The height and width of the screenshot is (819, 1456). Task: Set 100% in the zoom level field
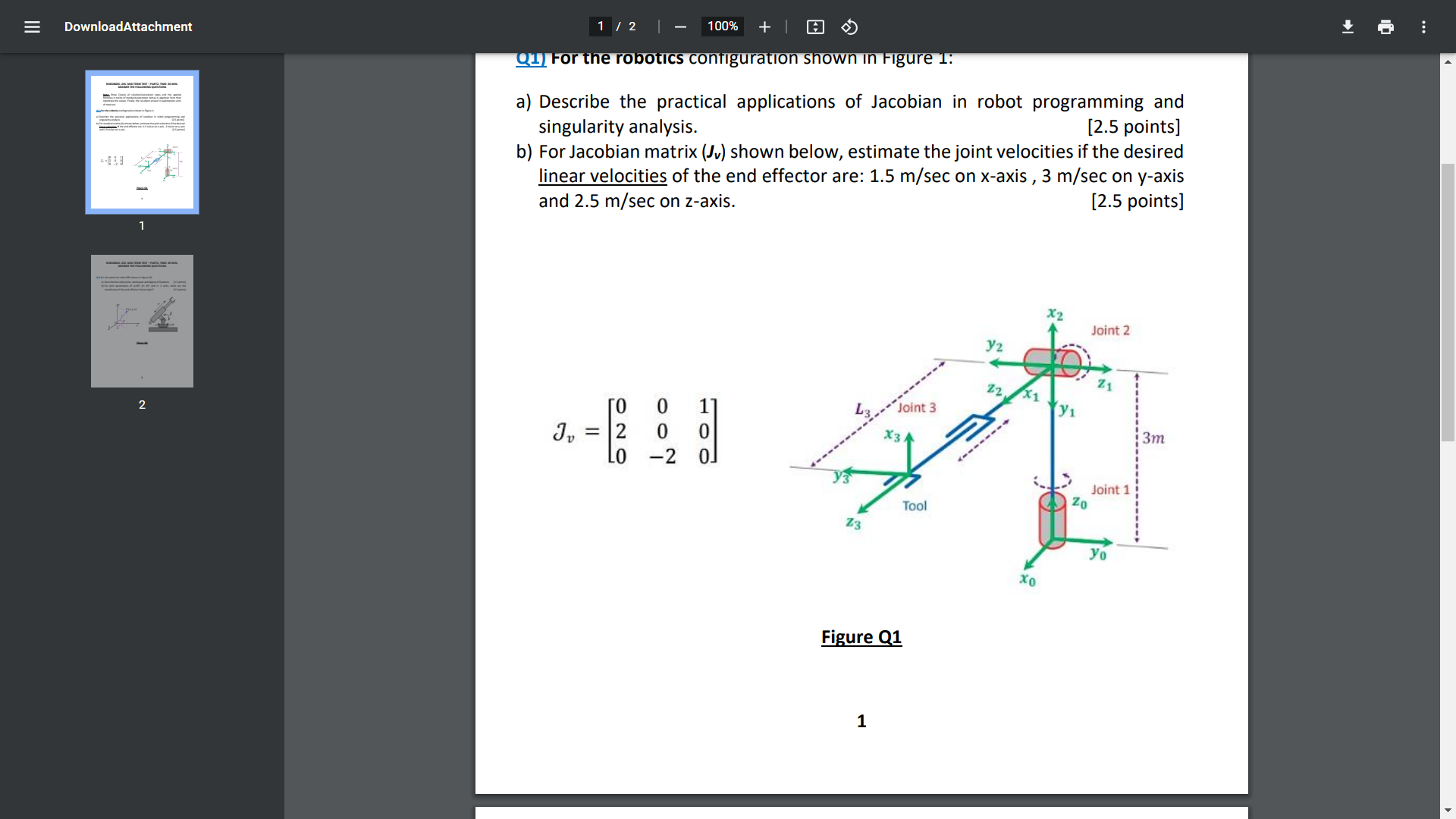coord(722,27)
